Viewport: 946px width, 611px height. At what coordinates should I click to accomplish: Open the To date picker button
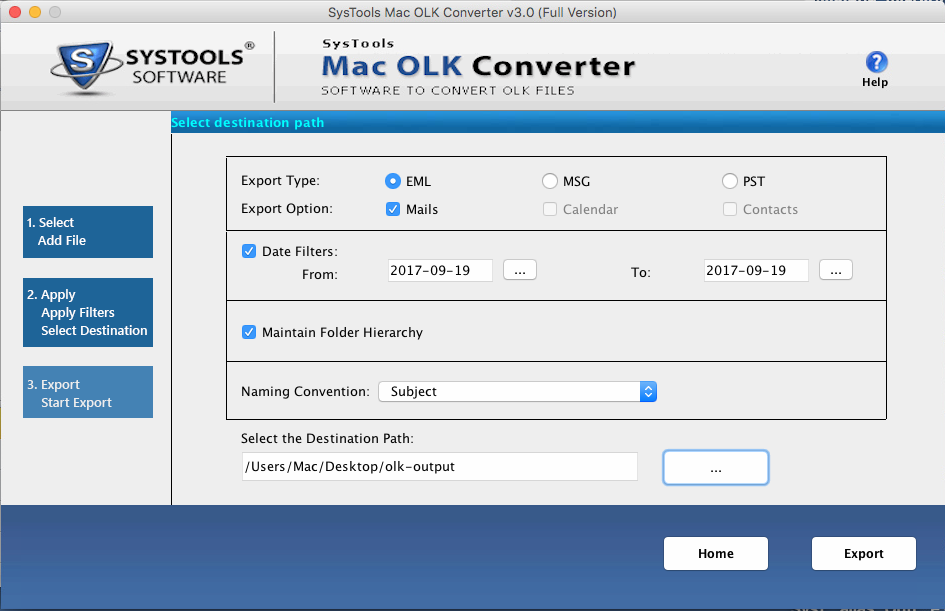836,270
